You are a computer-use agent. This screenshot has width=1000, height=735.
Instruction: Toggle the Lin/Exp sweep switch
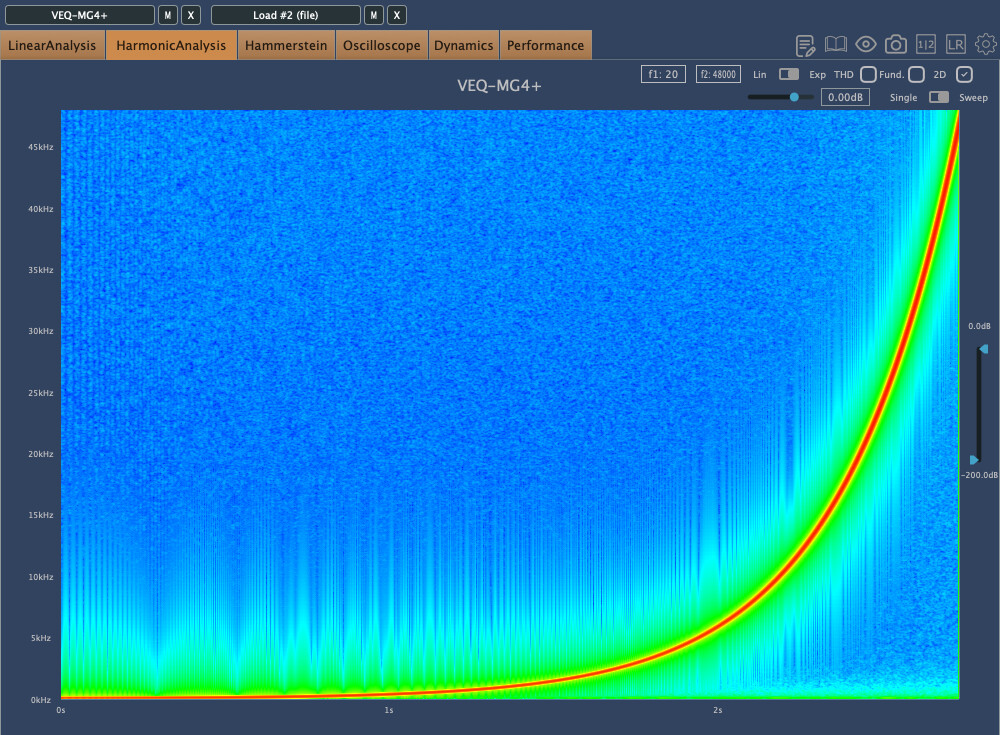pyautogui.click(x=789, y=74)
